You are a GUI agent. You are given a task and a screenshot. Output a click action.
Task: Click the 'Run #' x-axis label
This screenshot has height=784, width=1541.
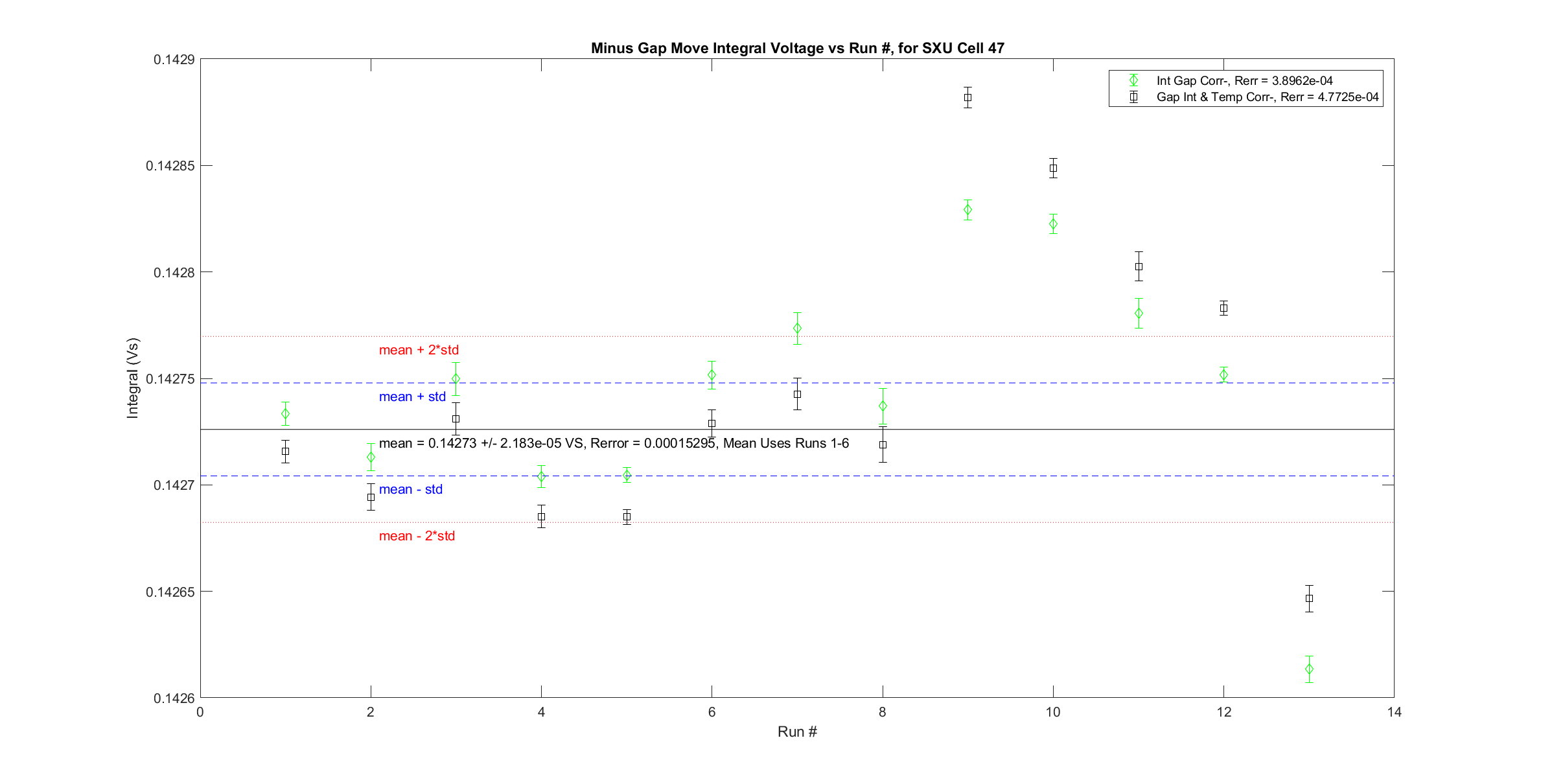(797, 732)
